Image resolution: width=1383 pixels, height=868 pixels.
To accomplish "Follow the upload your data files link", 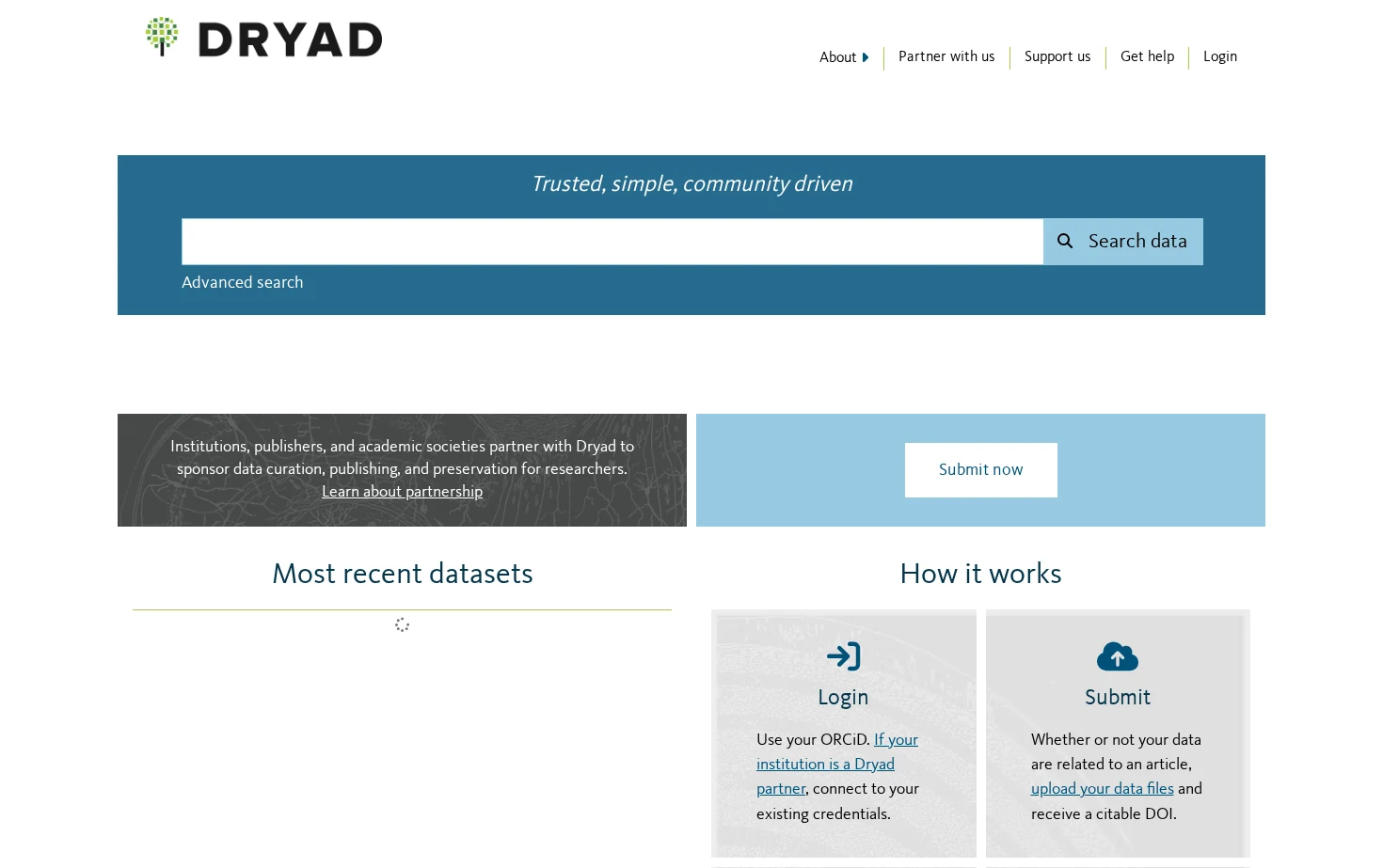I will pyautogui.click(x=1102, y=788).
